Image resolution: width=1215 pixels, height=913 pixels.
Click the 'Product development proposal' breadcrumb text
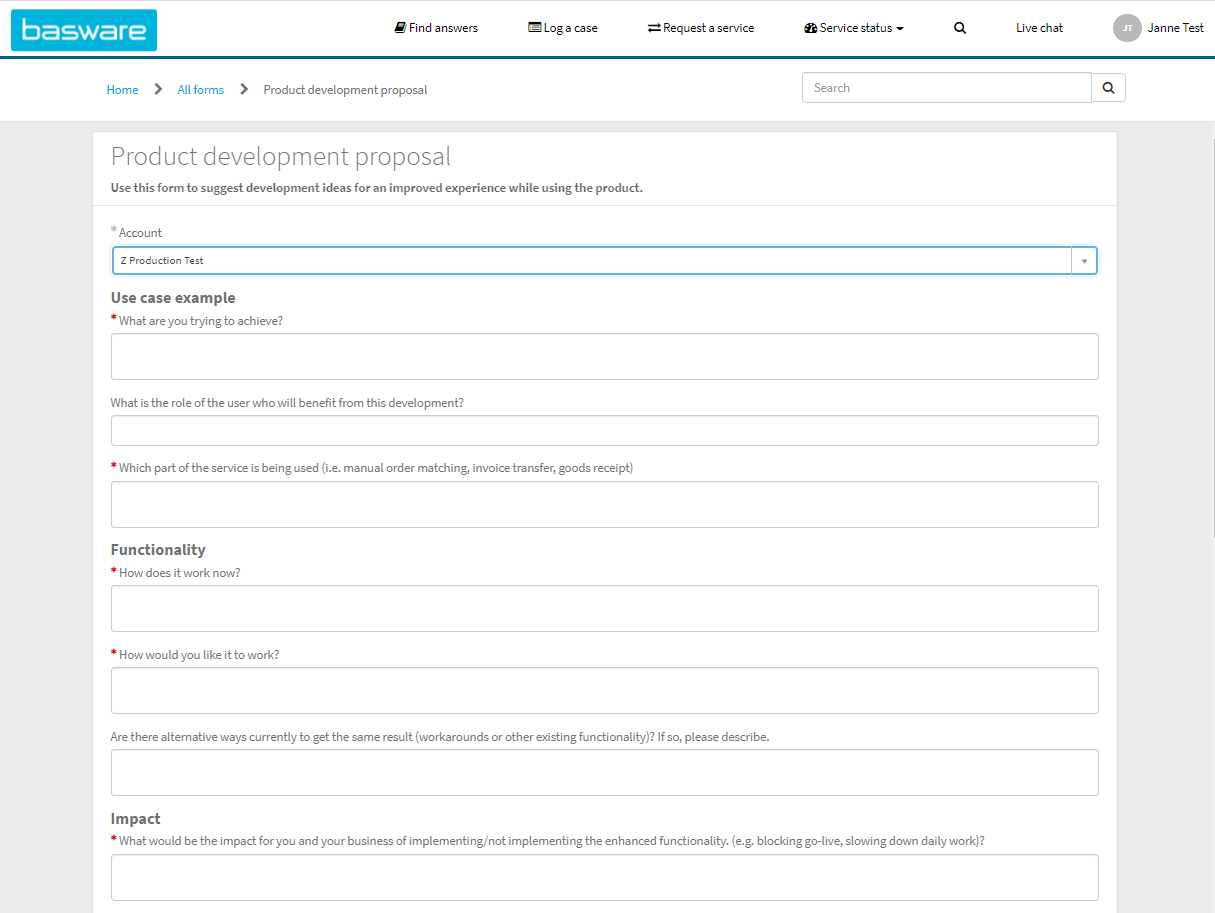pos(345,90)
